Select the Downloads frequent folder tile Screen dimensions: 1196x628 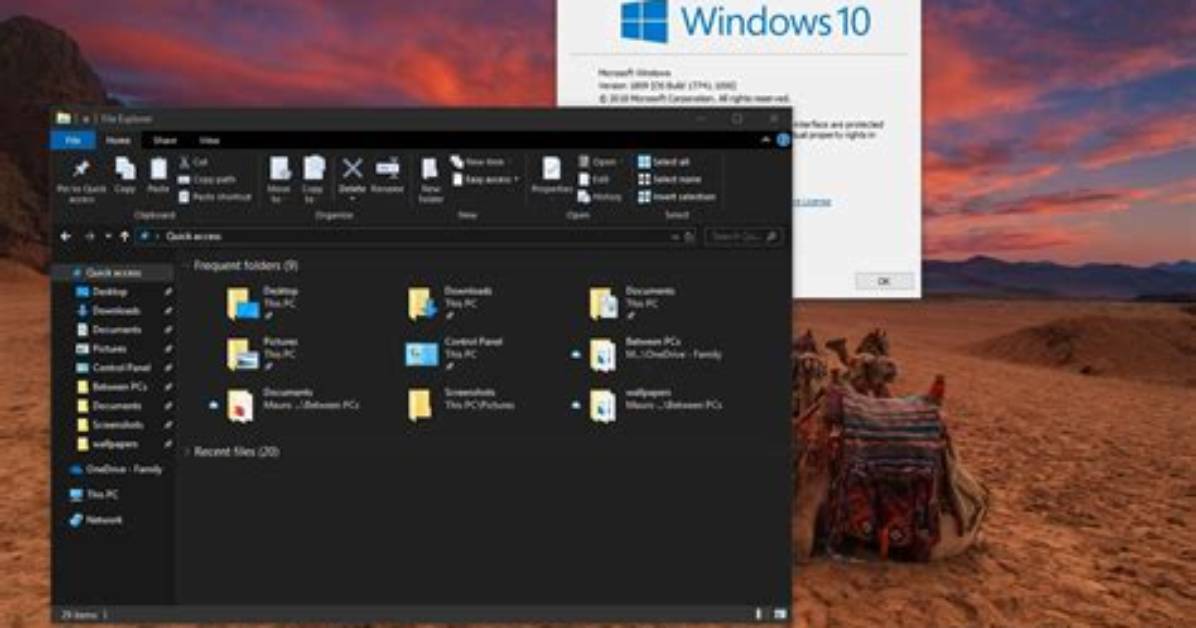450,303
